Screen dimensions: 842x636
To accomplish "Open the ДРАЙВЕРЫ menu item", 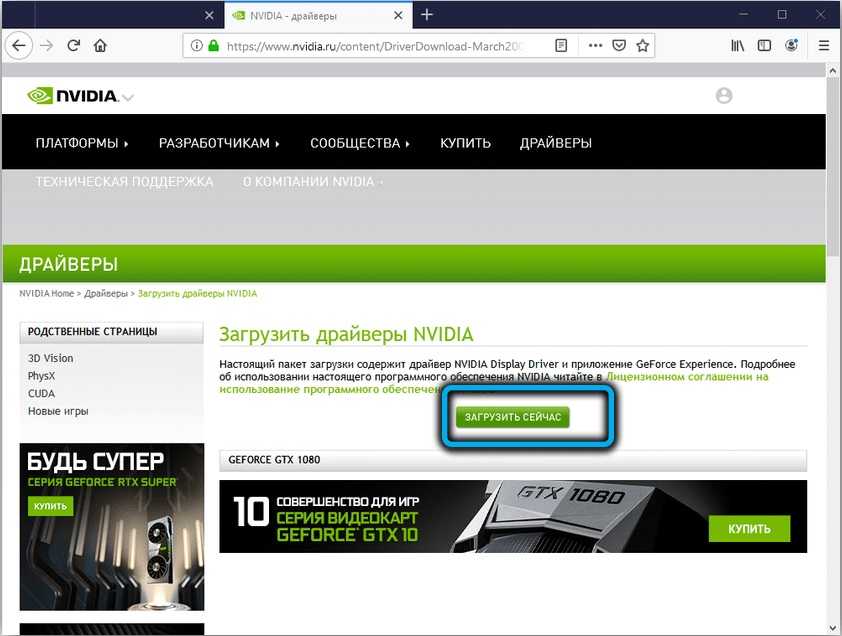I will coord(555,143).
